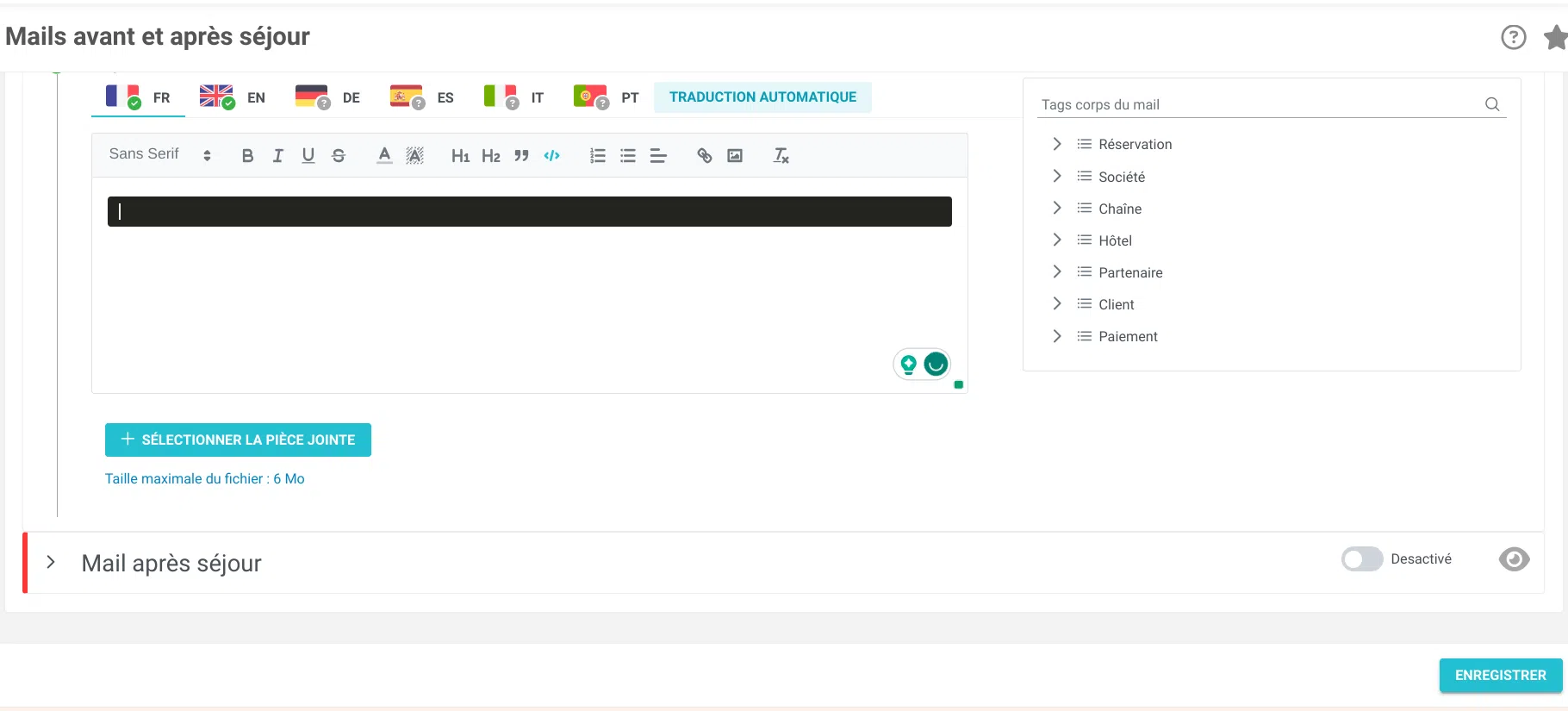The height and width of the screenshot is (711, 1568).
Task: Click Traduction Automatique button
Action: (x=762, y=97)
